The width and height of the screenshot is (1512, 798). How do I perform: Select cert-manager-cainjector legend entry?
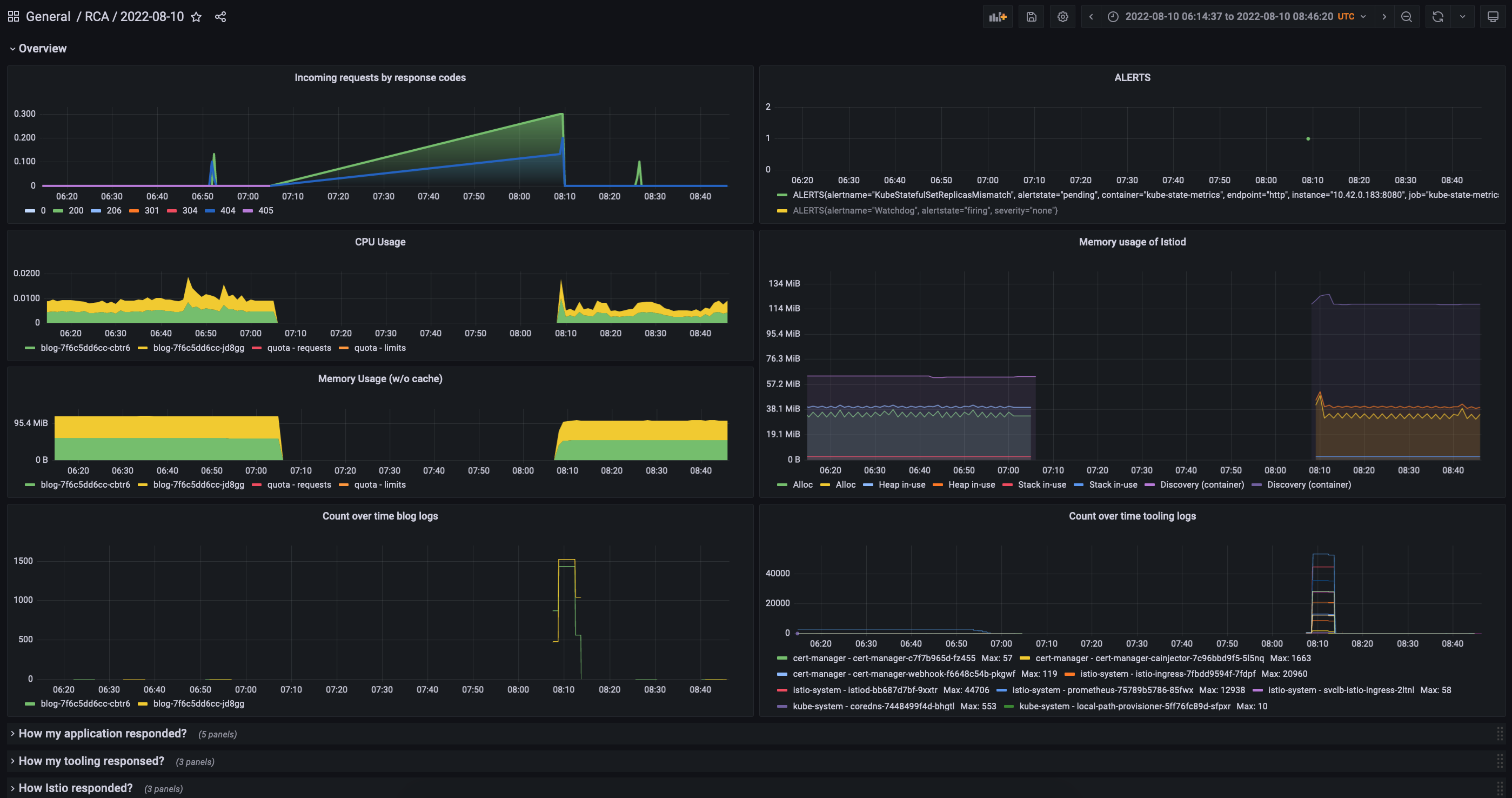(x=1149, y=659)
